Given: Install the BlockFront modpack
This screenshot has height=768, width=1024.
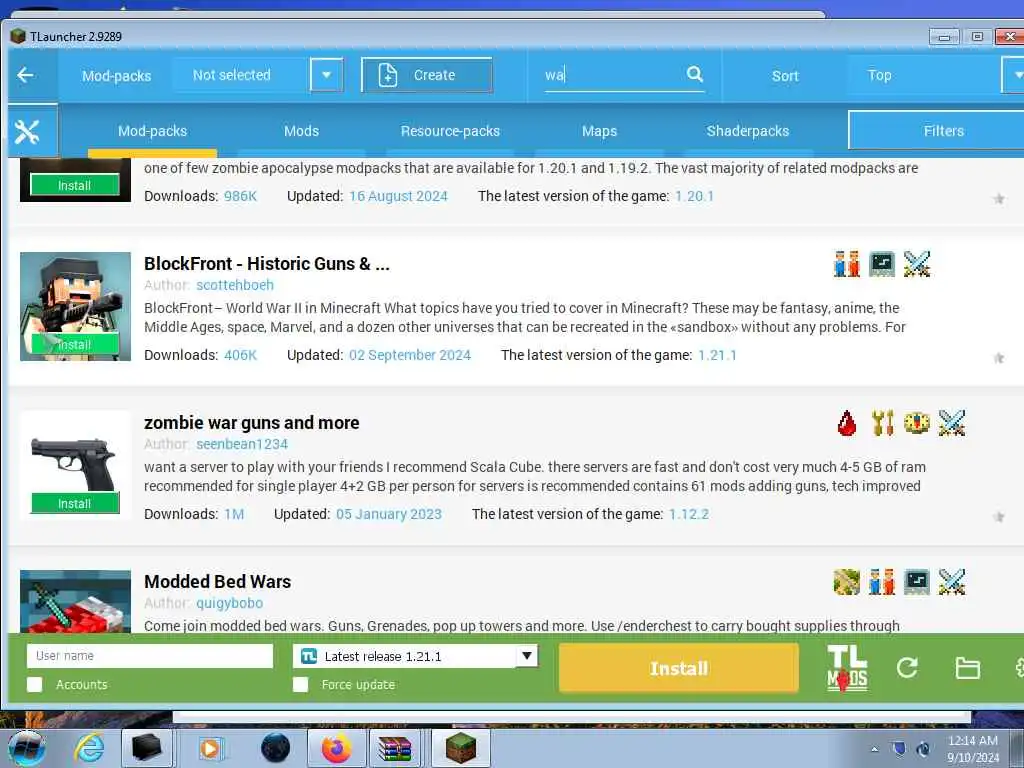Looking at the screenshot, I should 74,344.
